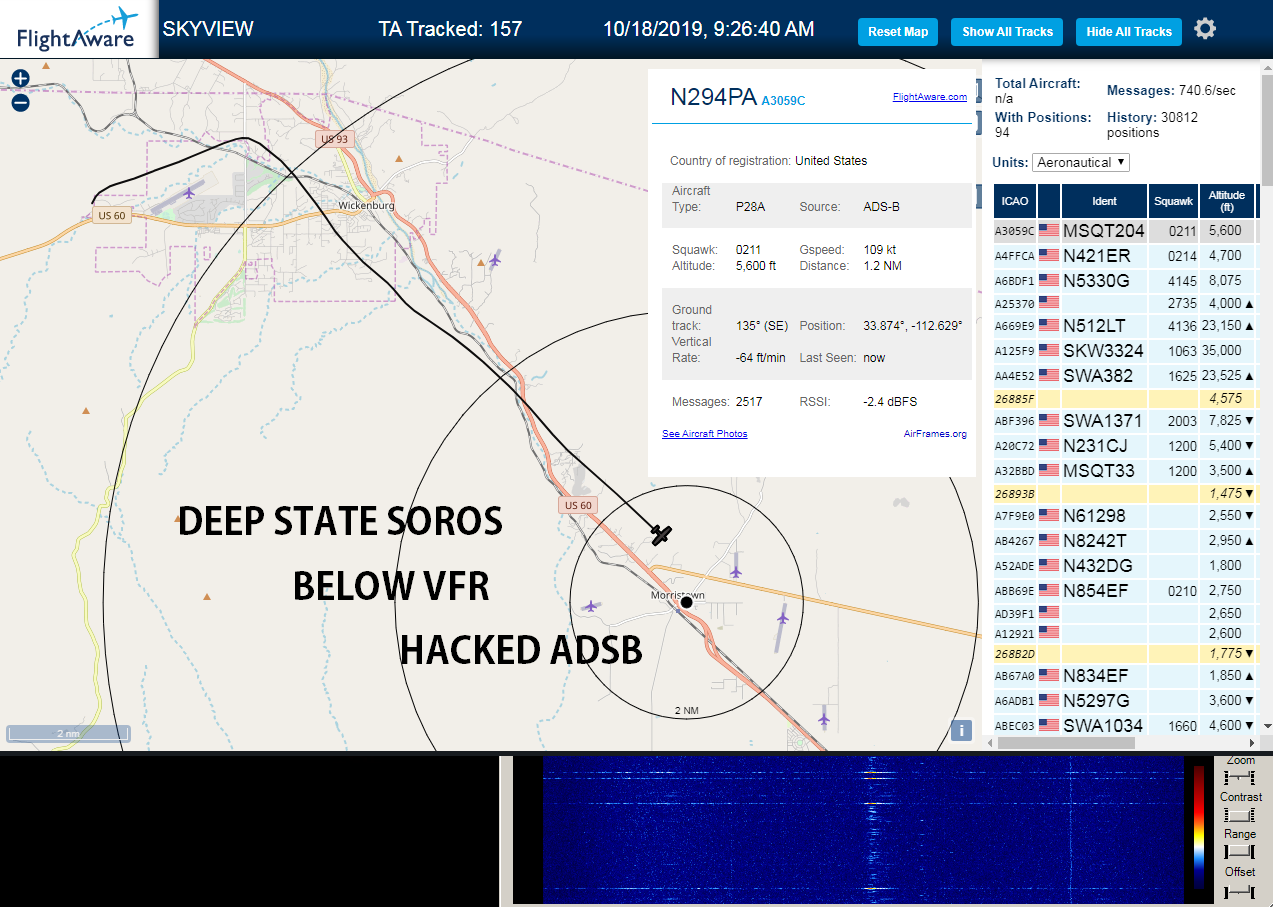
Task: Adjust the spectrum Zoom slider
Action: [1239, 777]
